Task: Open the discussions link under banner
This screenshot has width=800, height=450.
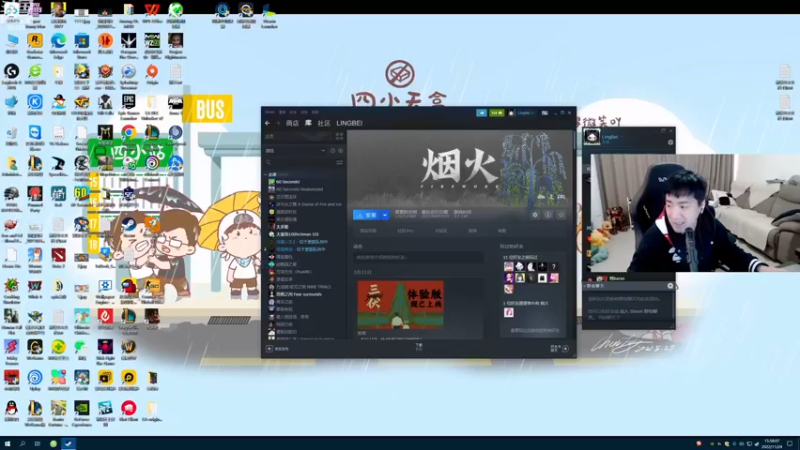Action: point(441,231)
